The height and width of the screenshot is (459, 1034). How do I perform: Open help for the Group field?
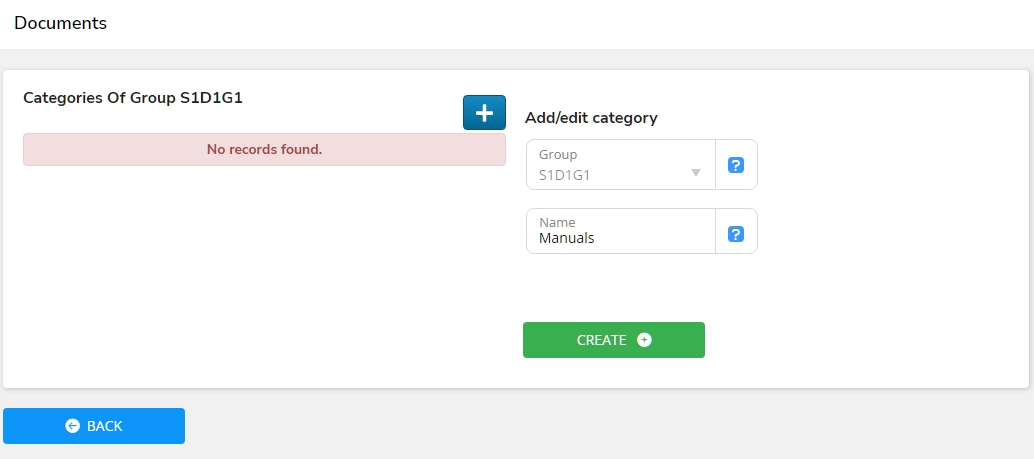736,165
